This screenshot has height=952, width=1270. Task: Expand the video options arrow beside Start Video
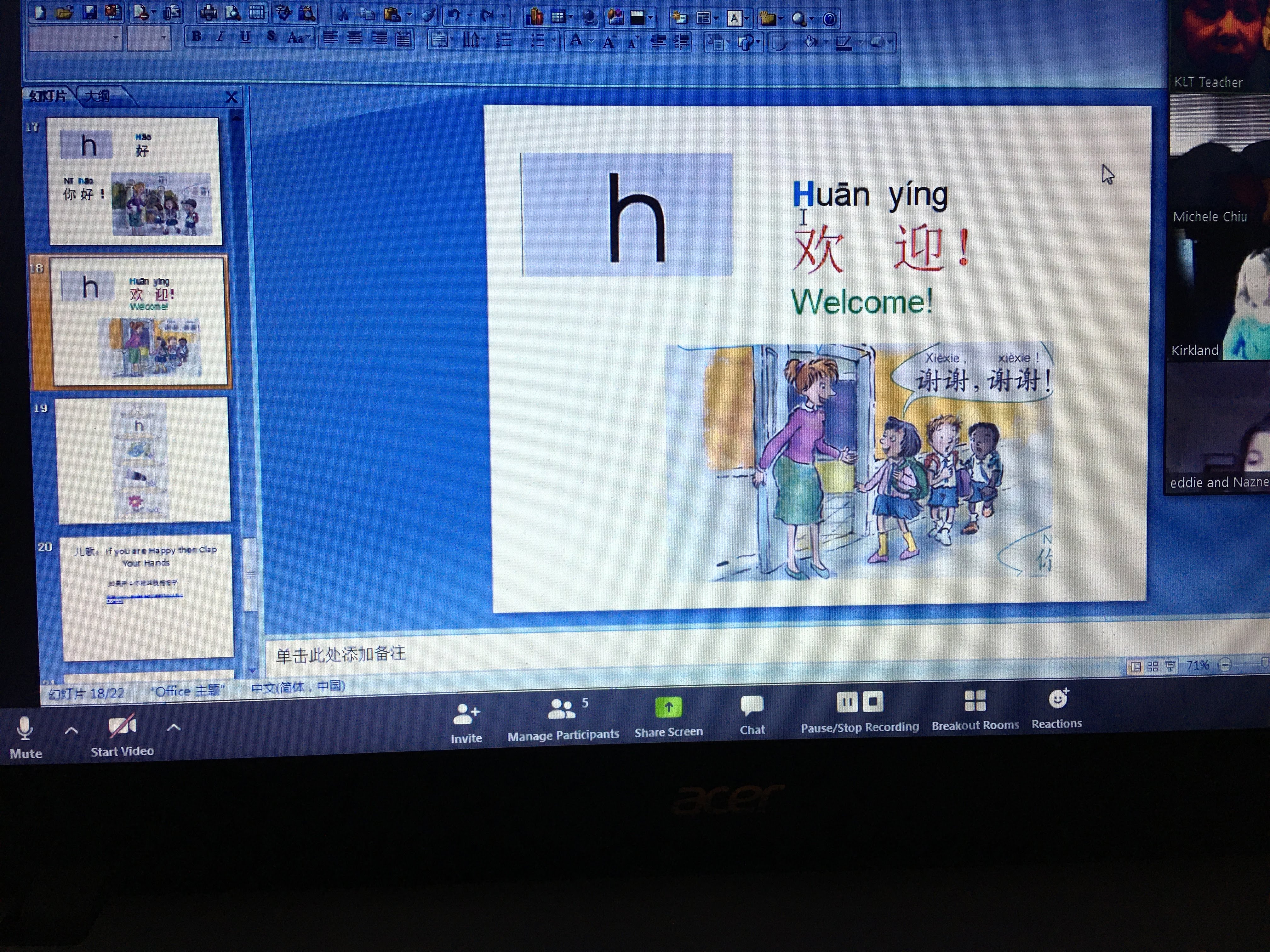click(x=173, y=728)
